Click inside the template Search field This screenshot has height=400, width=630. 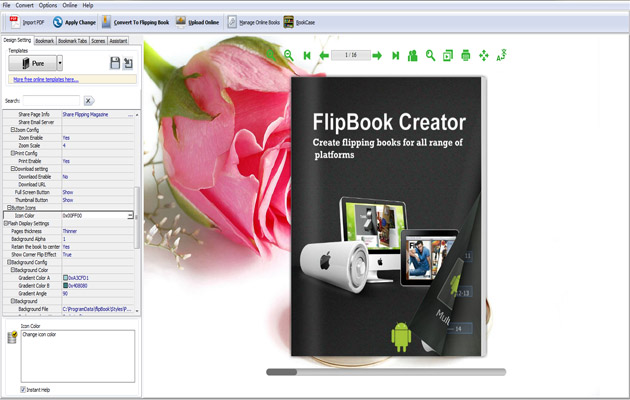[51, 100]
